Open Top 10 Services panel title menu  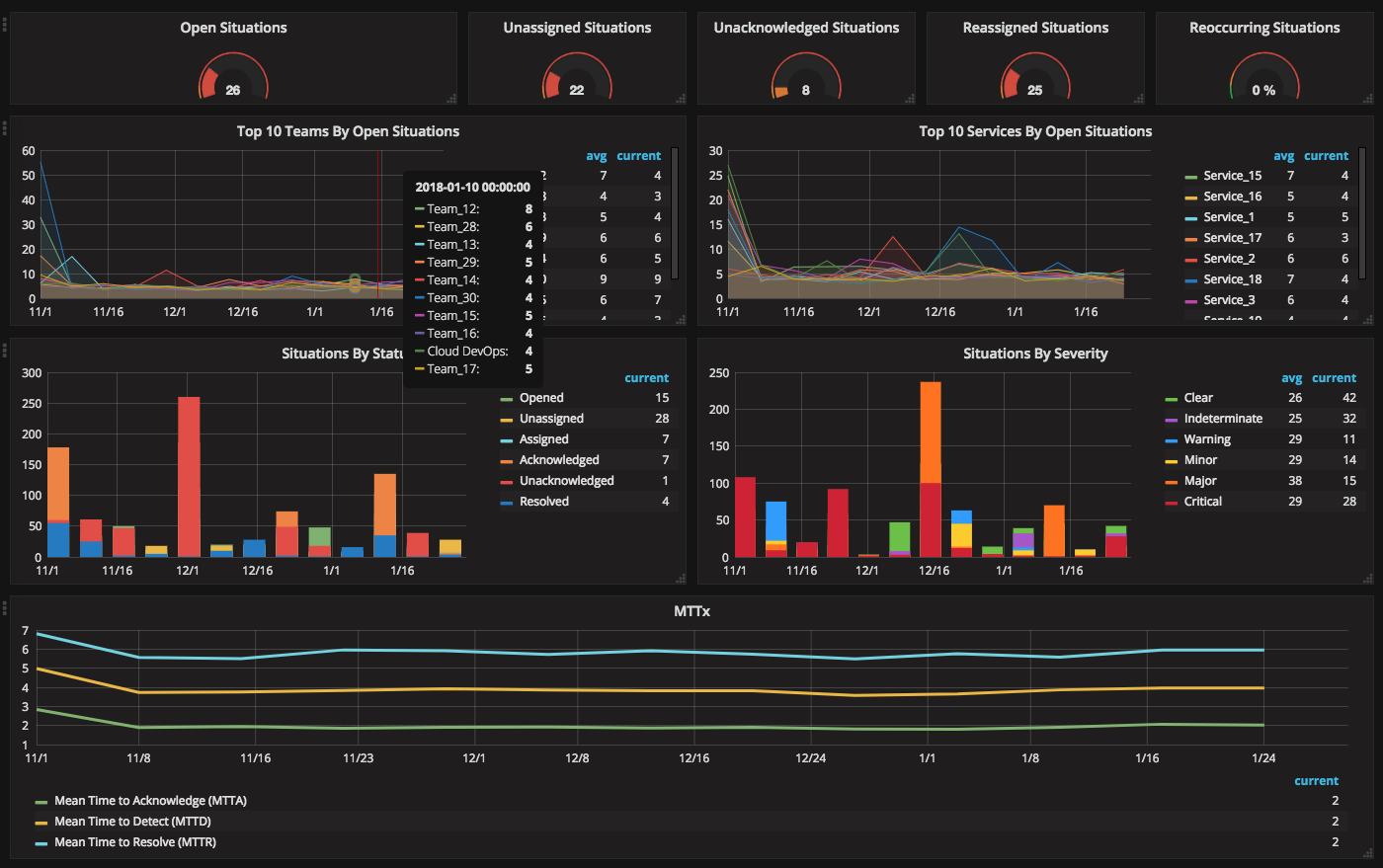1034,131
